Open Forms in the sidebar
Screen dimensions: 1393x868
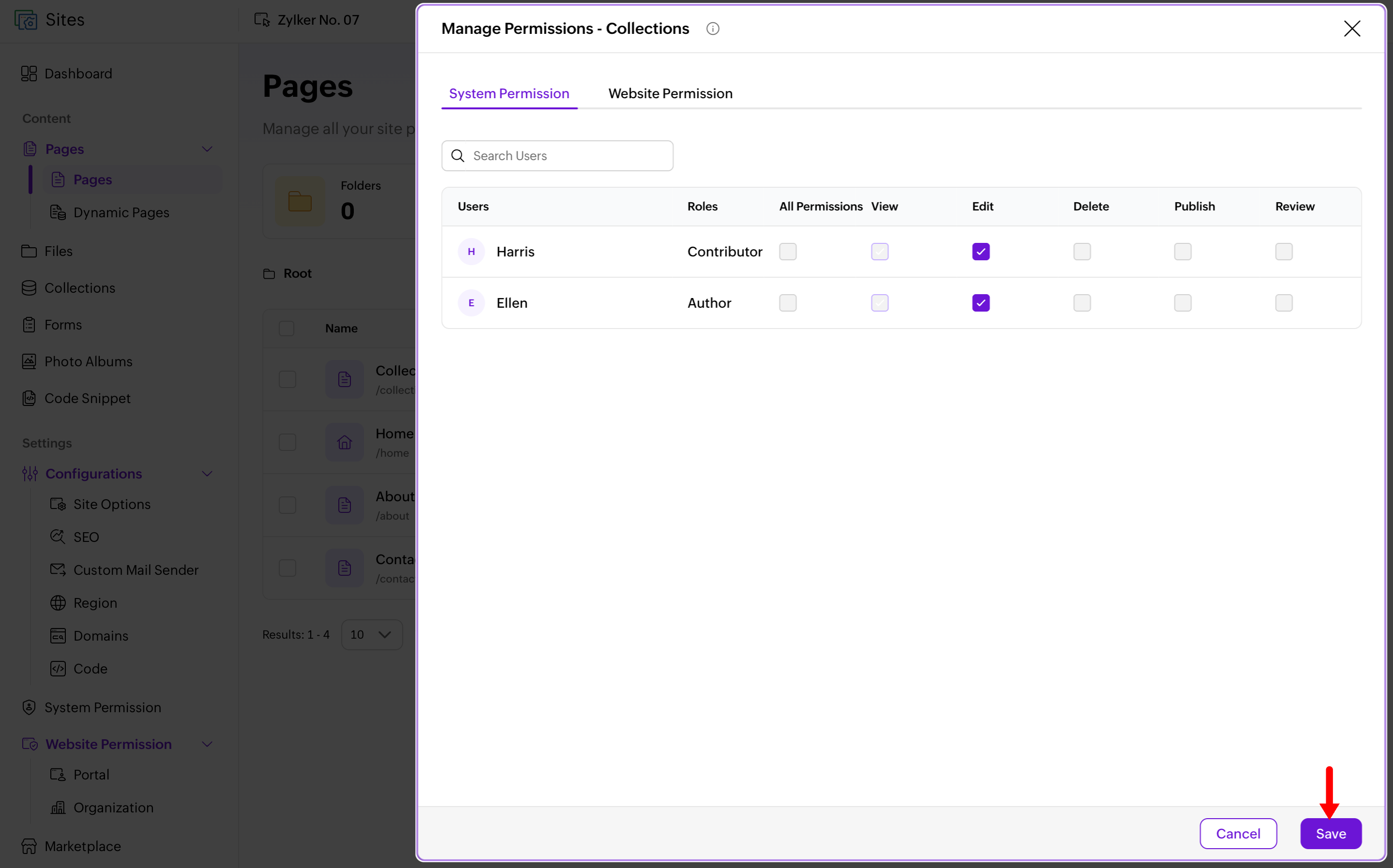[x=52, y=324]
